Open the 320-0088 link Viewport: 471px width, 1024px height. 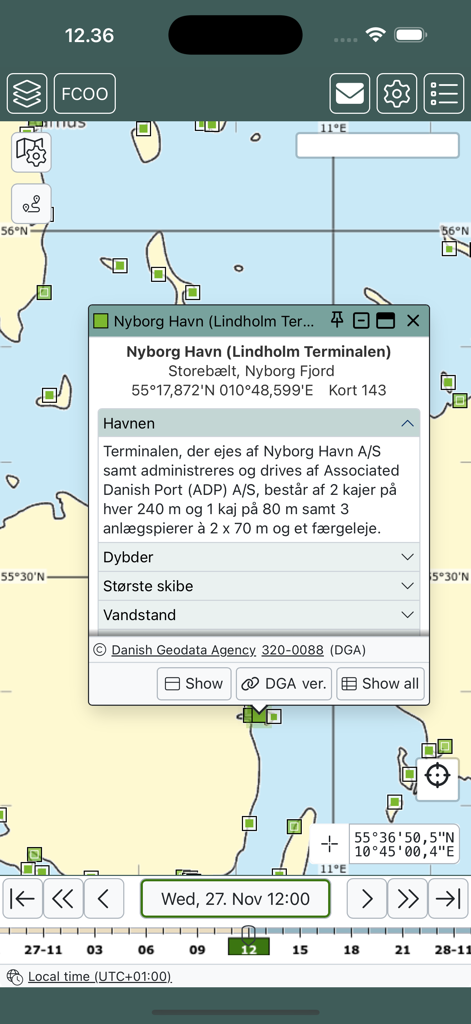(293, 650)
